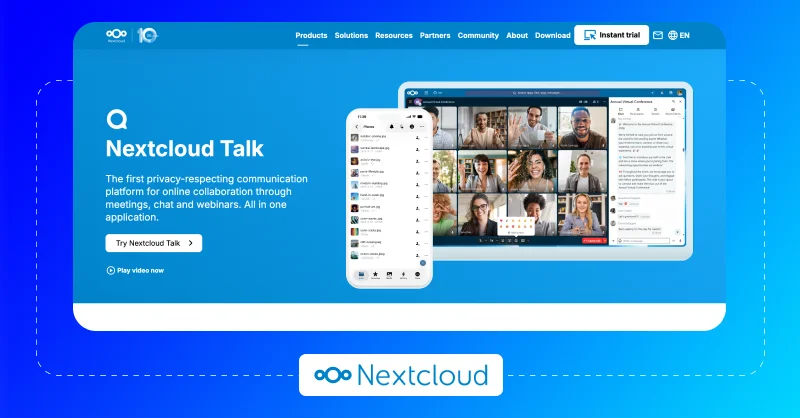
Task: Switch to the Participants tab in the sidebar
Action: [638, 111]
